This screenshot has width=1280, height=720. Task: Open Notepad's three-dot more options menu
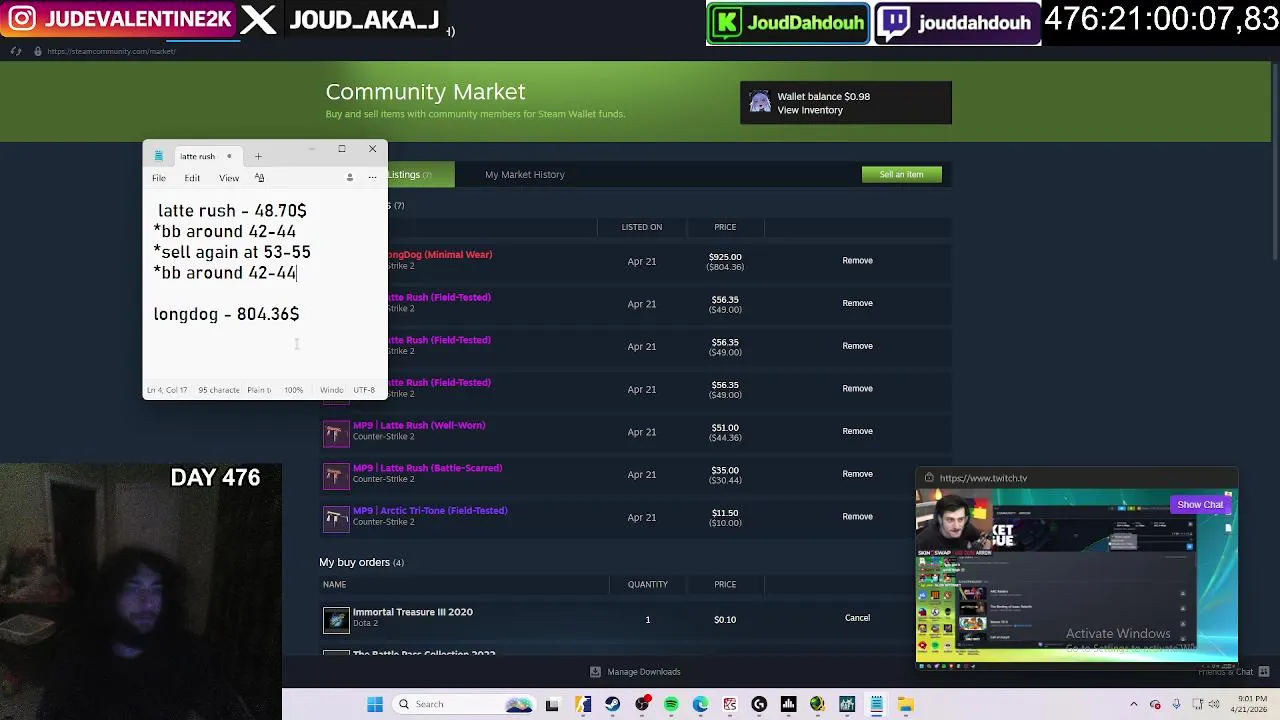[372, 177]
